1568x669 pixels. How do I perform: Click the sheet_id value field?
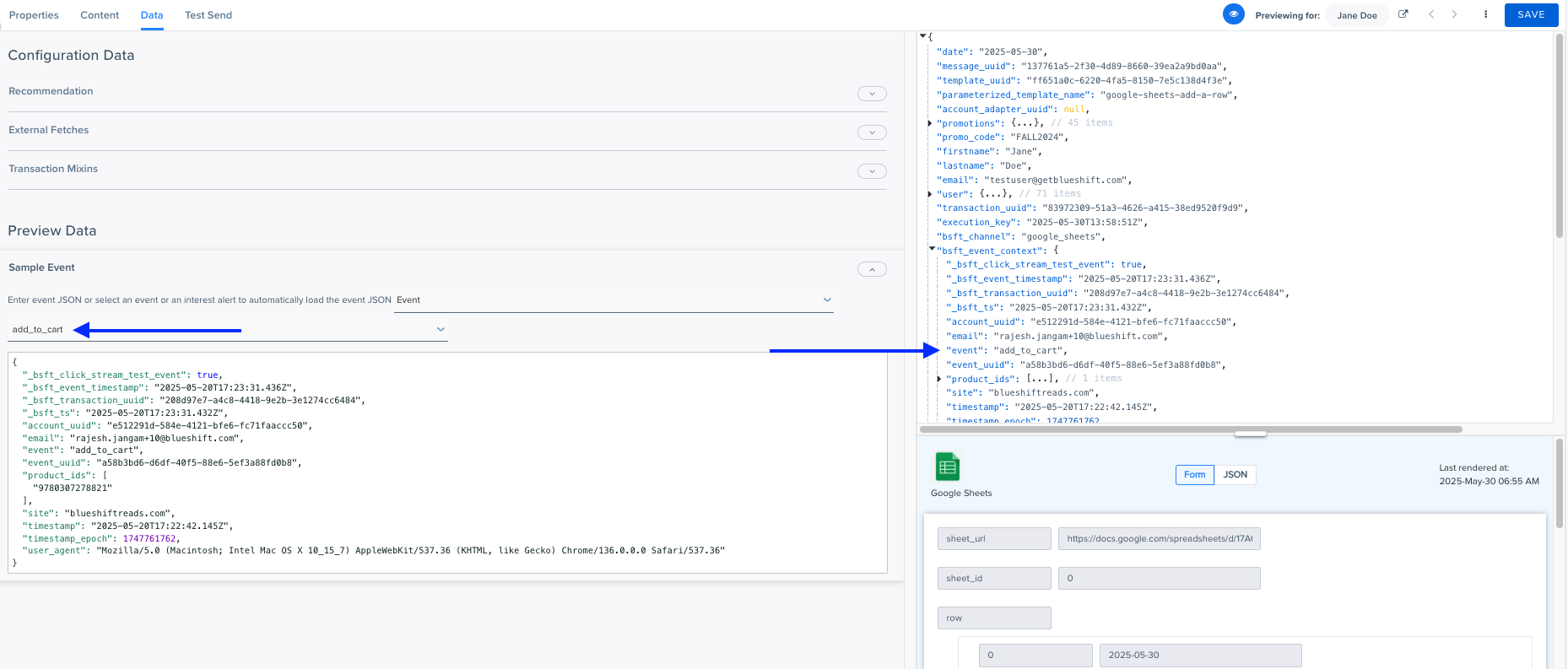[1159, 578]
